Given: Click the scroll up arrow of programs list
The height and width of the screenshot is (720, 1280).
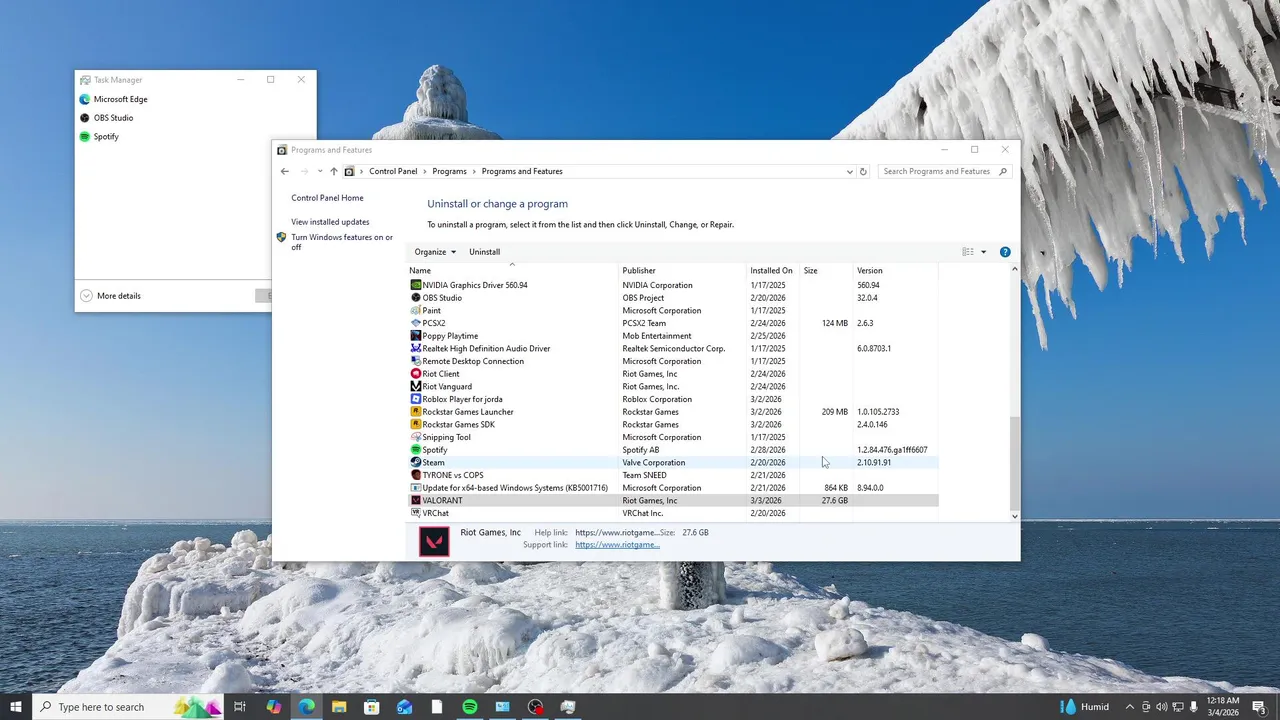Looking at the screenshot, I should pyautogui.click(x=1015, y=269).
